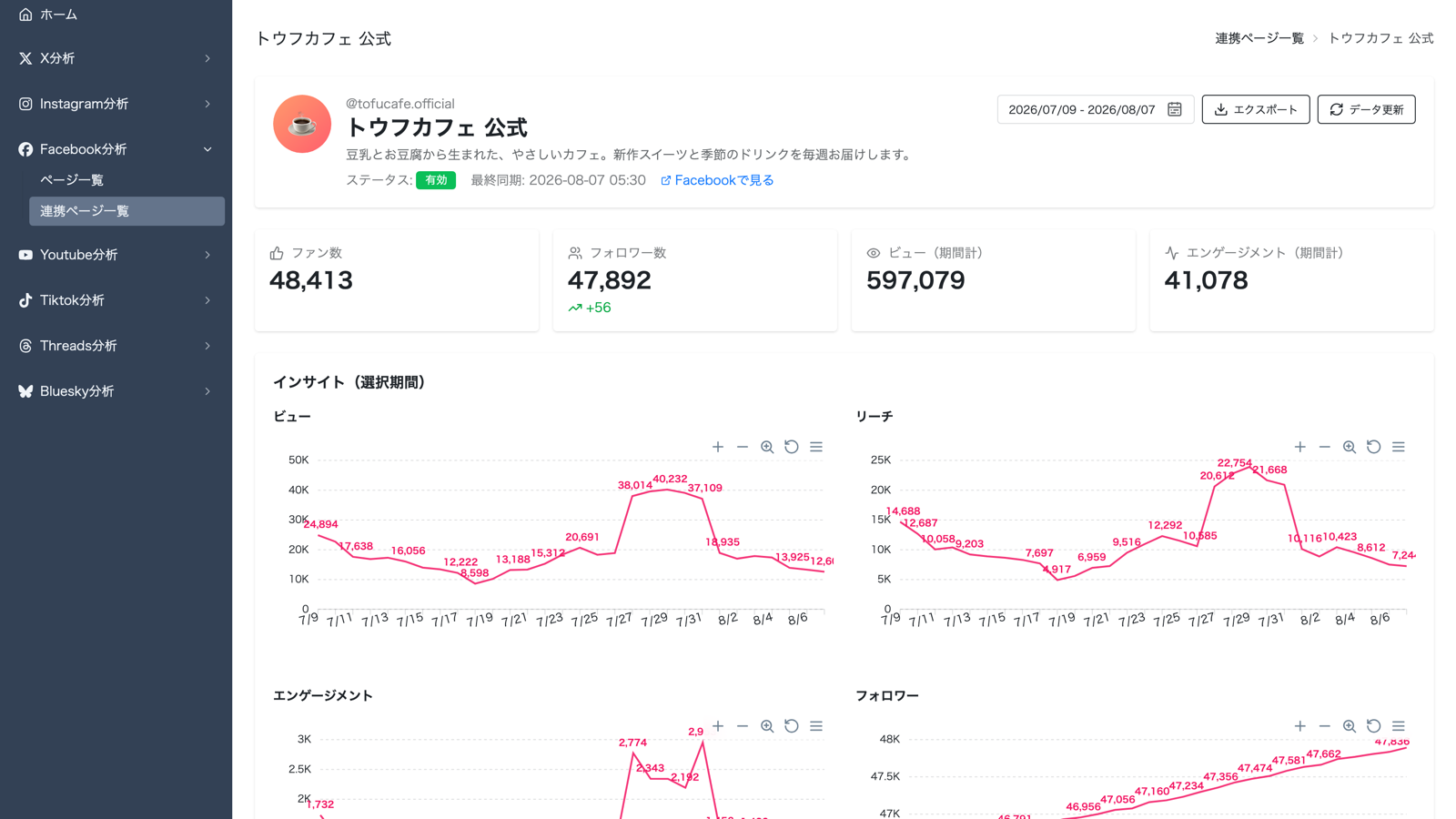
Task: Open ページ一覧 in the sidebar
Action: [x=126, y=180]
